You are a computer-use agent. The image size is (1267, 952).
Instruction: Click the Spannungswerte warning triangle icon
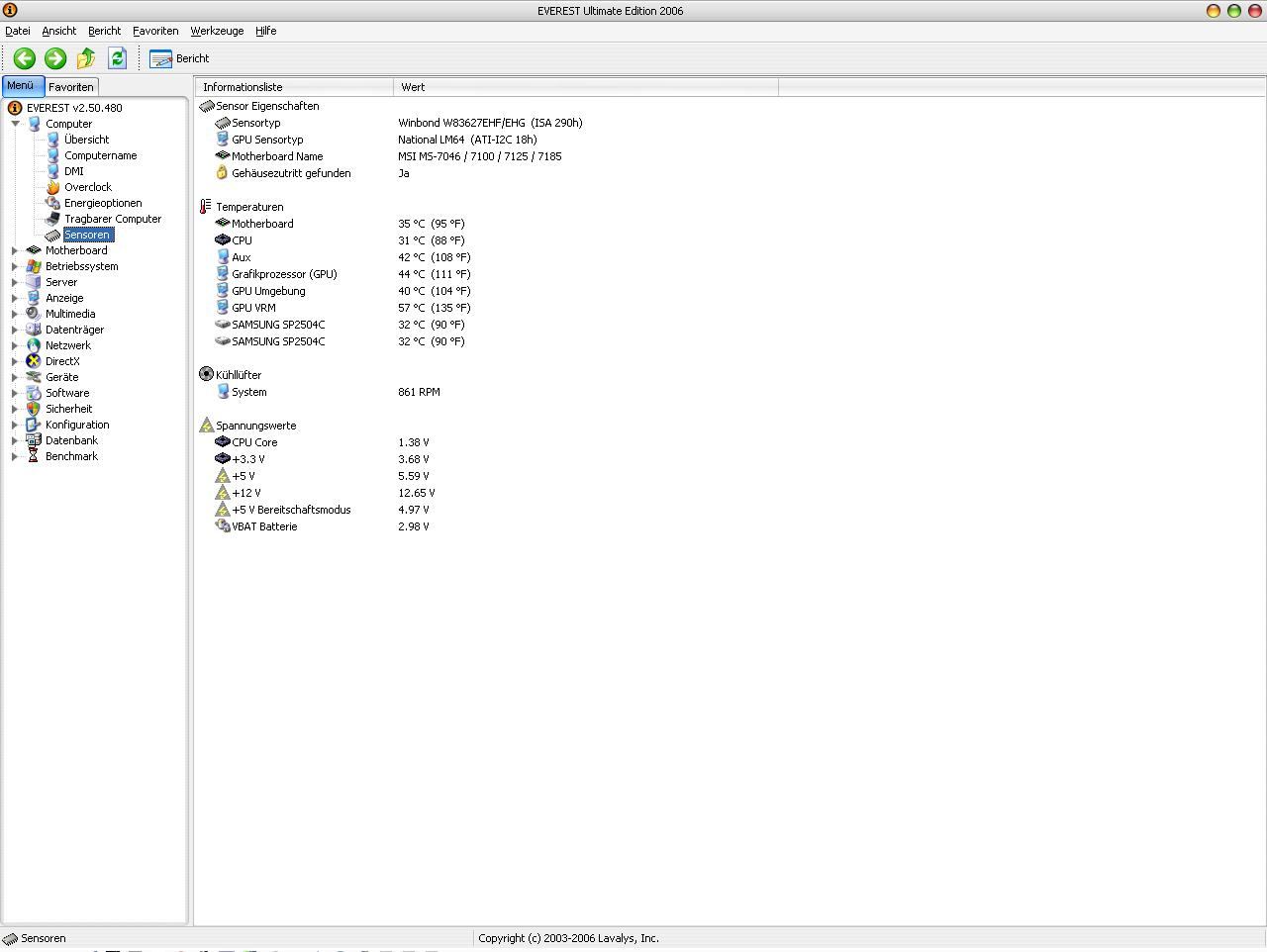point(206,425)
